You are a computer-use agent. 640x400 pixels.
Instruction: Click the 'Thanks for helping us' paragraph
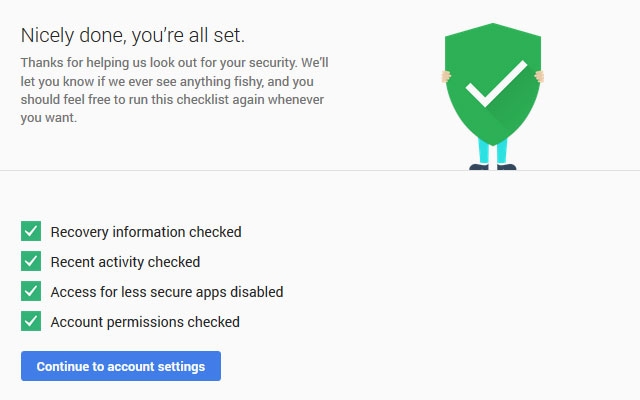174,89
